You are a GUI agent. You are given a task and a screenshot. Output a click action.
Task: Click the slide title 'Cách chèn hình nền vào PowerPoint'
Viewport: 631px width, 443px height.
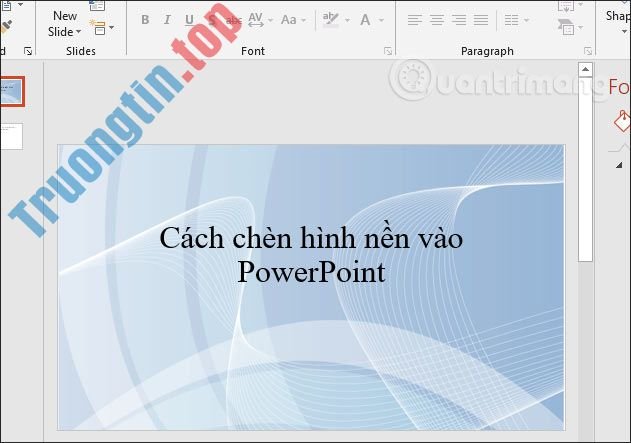click(311, 255)
